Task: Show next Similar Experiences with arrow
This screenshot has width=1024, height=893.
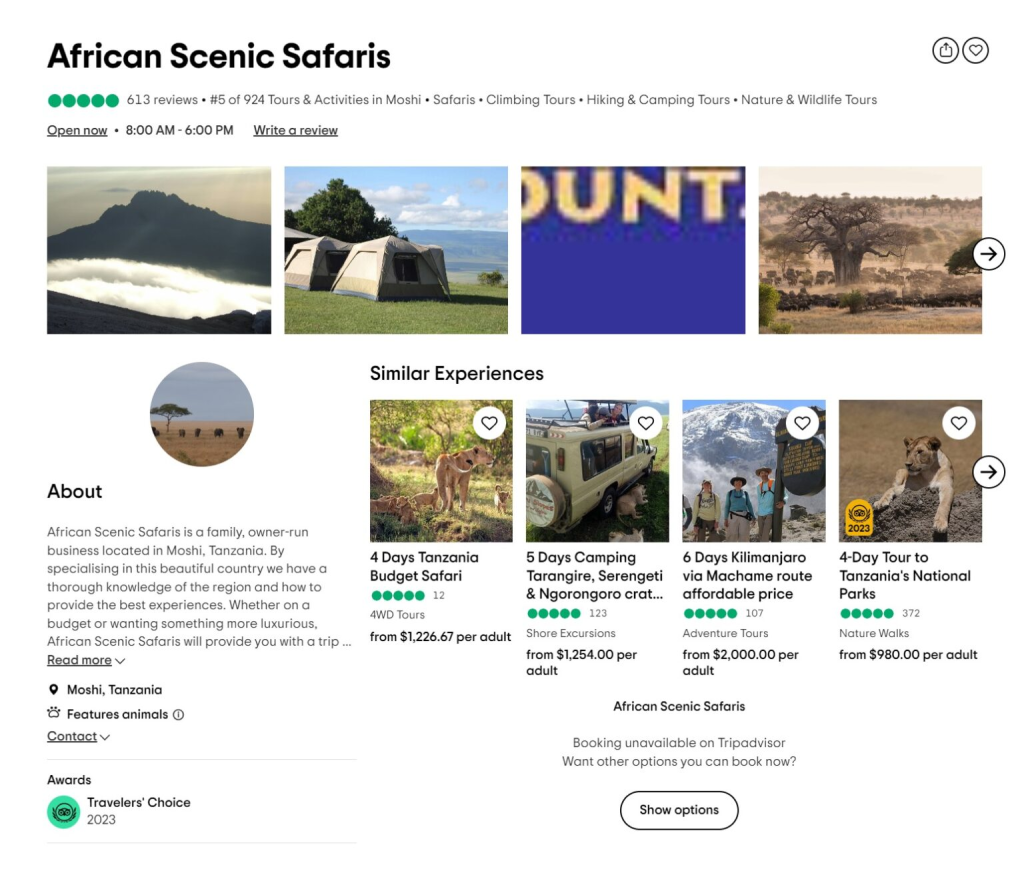Action: 989,472
